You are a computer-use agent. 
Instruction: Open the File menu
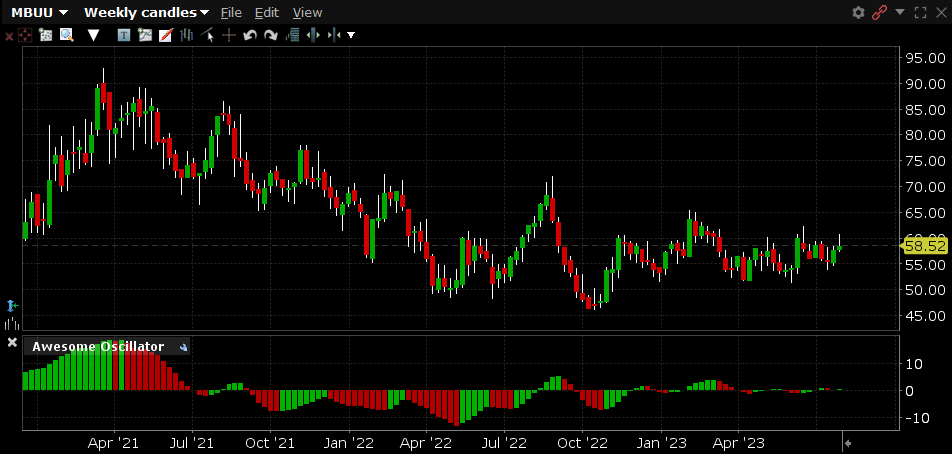tap(231, 12)
